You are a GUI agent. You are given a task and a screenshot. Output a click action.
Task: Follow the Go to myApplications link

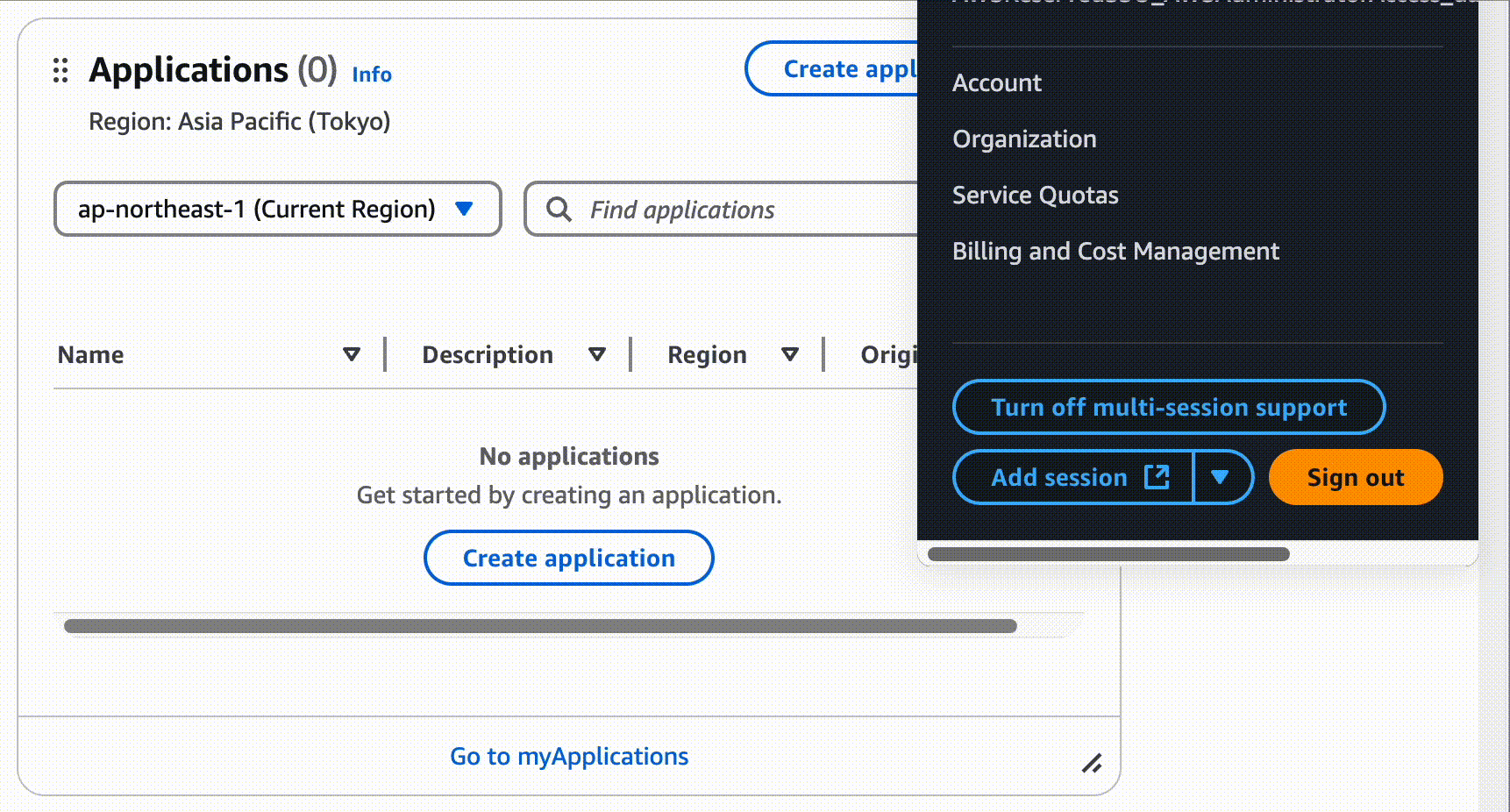pos(569,756)
